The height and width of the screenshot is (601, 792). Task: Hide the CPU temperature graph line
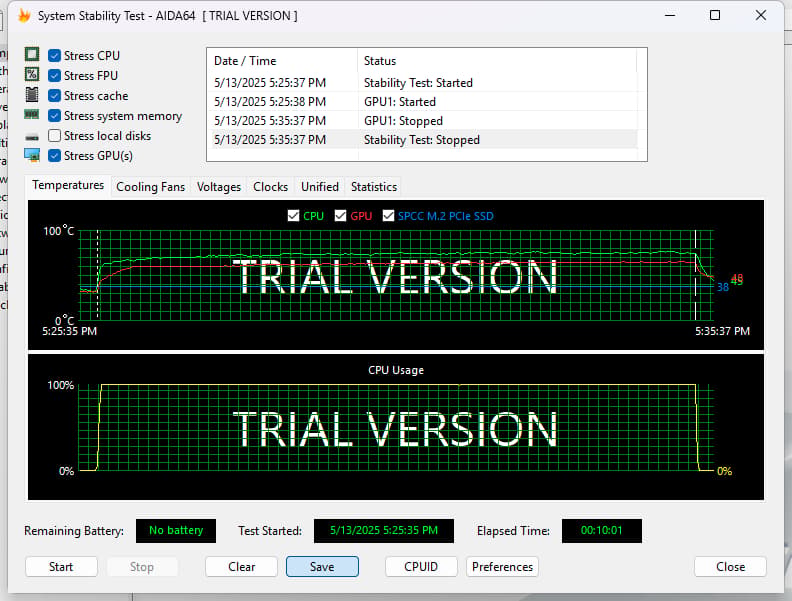tap(293, 216)
